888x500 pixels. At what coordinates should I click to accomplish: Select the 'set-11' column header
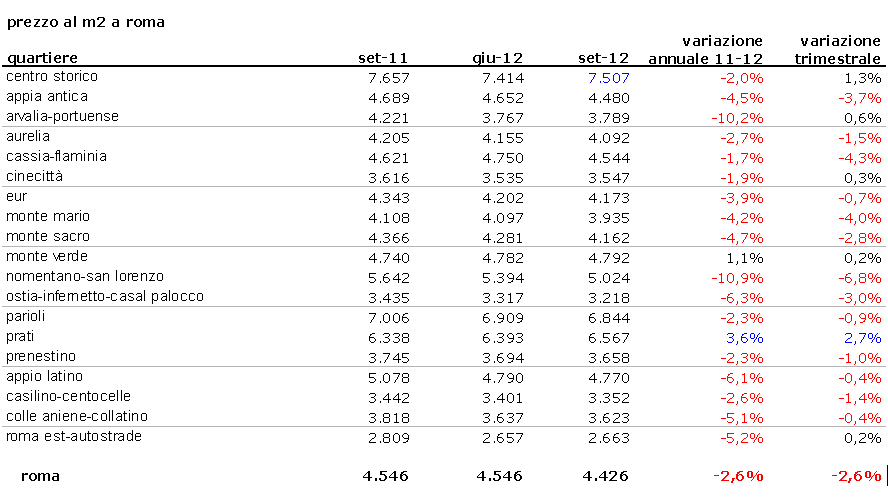383,58
